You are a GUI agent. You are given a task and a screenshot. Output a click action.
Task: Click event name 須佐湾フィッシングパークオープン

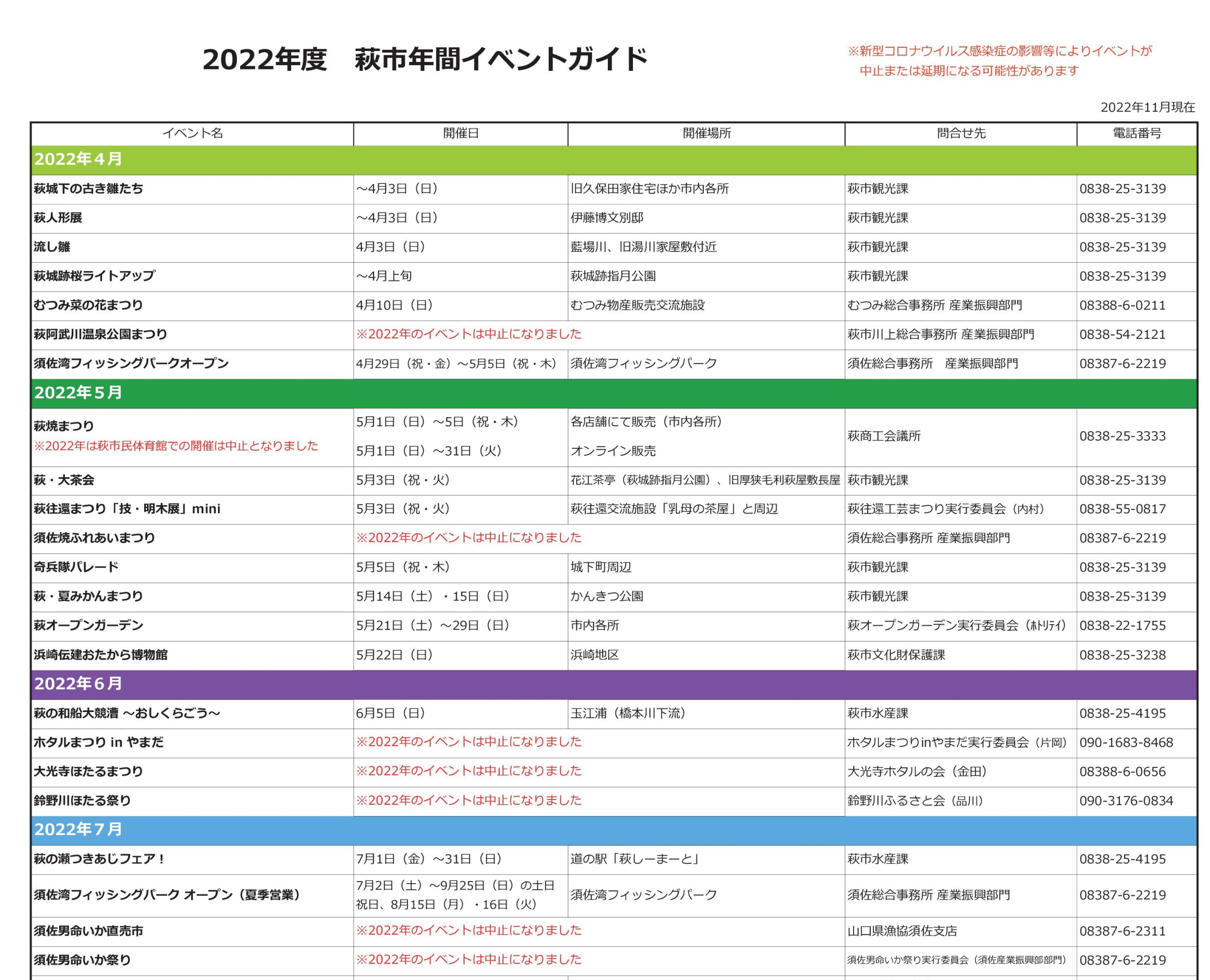[131, 363]
